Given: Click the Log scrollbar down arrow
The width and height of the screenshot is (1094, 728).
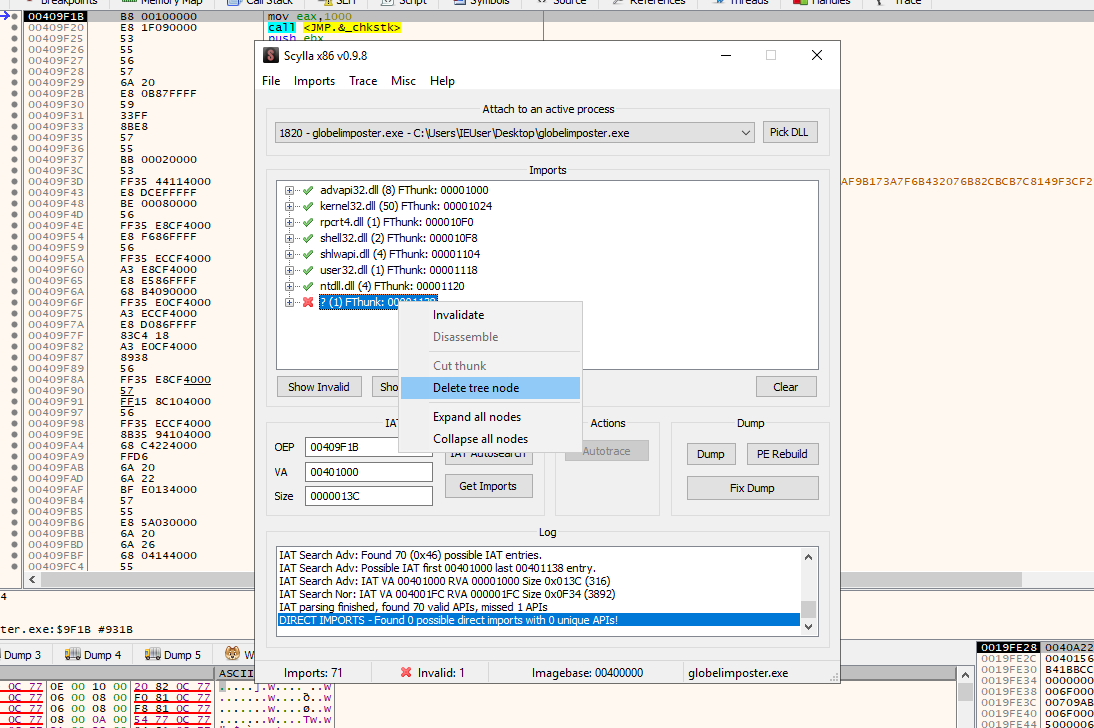Looking at the screenshot, I should point(808,626).
